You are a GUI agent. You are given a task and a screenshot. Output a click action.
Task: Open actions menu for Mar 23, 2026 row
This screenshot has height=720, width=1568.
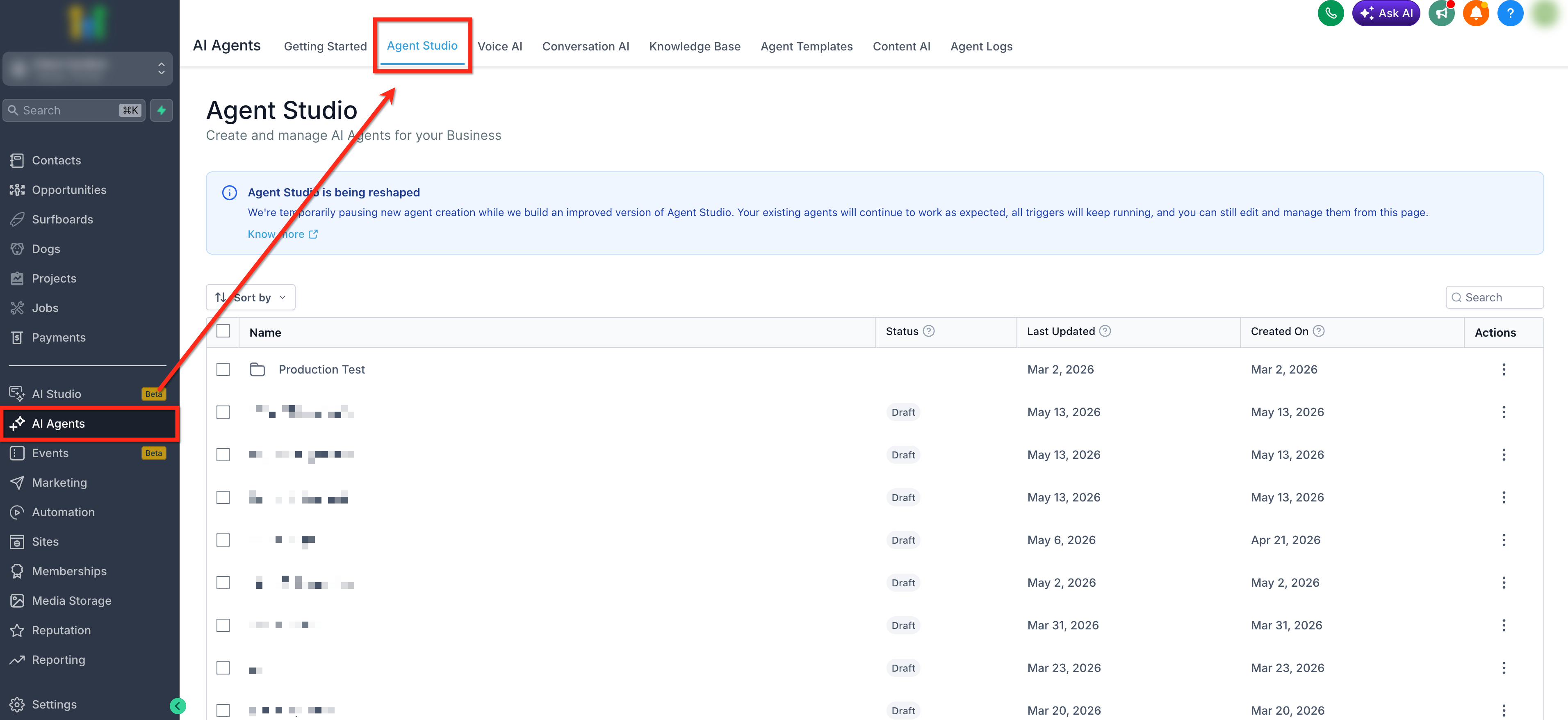(1504, 668)
